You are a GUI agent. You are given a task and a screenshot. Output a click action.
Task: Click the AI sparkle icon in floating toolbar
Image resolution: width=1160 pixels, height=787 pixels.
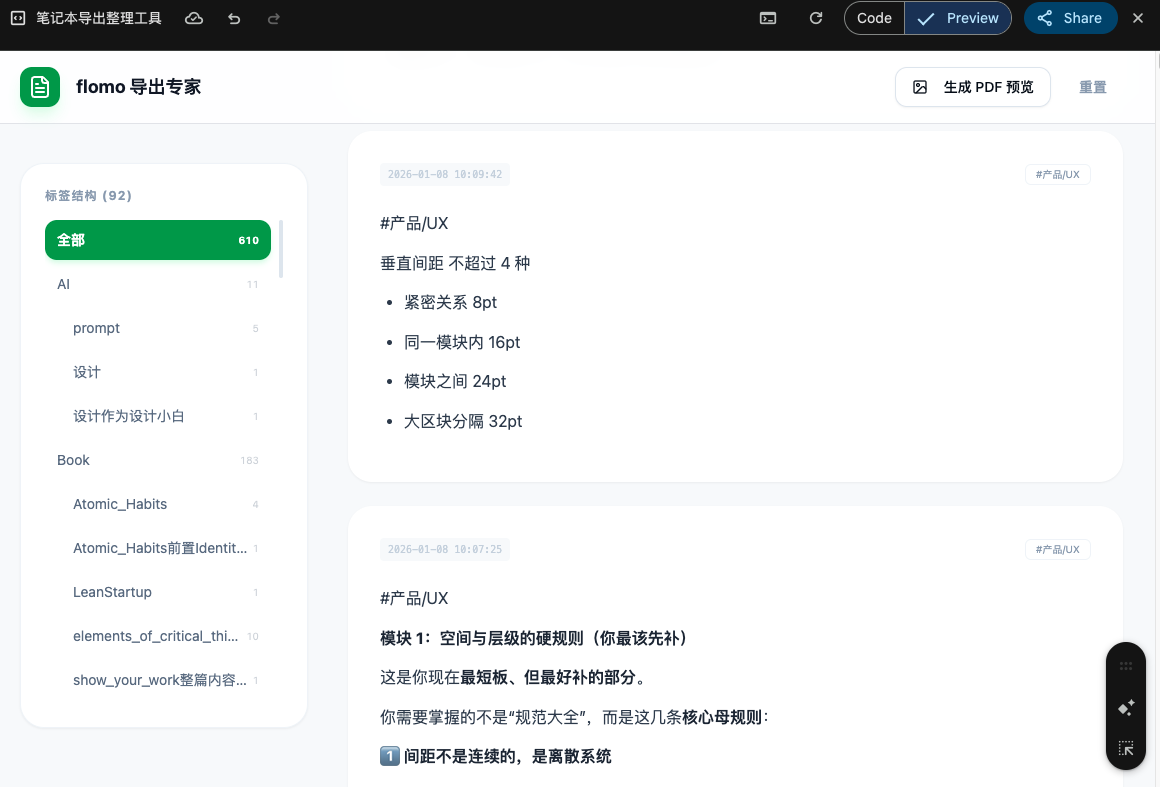coord(1126,708)
